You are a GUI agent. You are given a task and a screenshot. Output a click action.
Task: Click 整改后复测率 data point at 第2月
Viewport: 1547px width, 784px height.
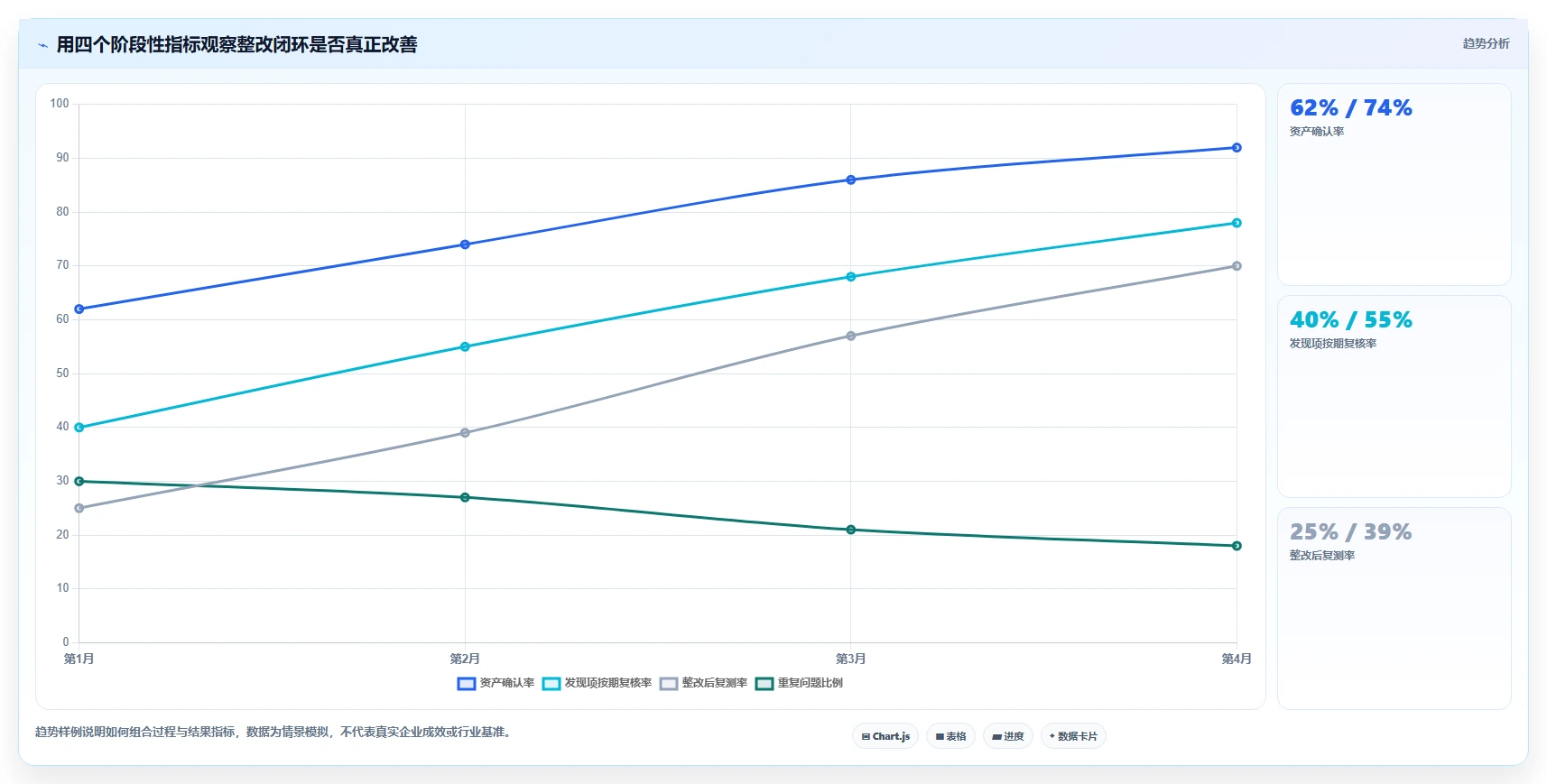pos(465,433)
